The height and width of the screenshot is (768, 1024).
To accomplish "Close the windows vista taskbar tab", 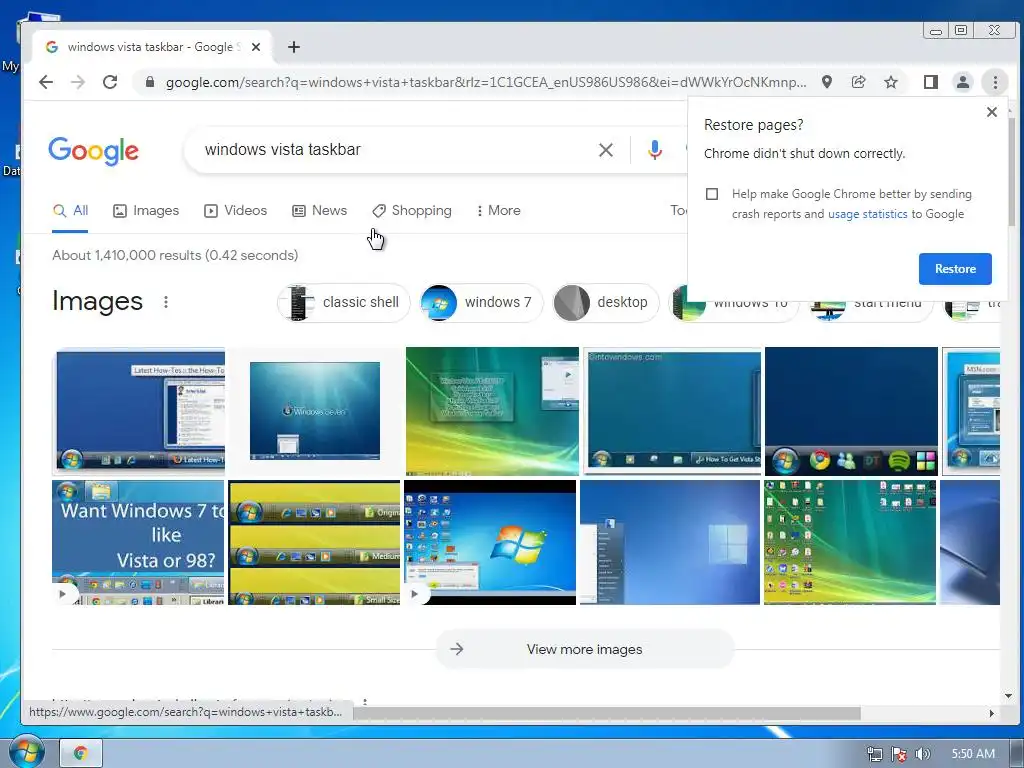I will click(256, 47).
